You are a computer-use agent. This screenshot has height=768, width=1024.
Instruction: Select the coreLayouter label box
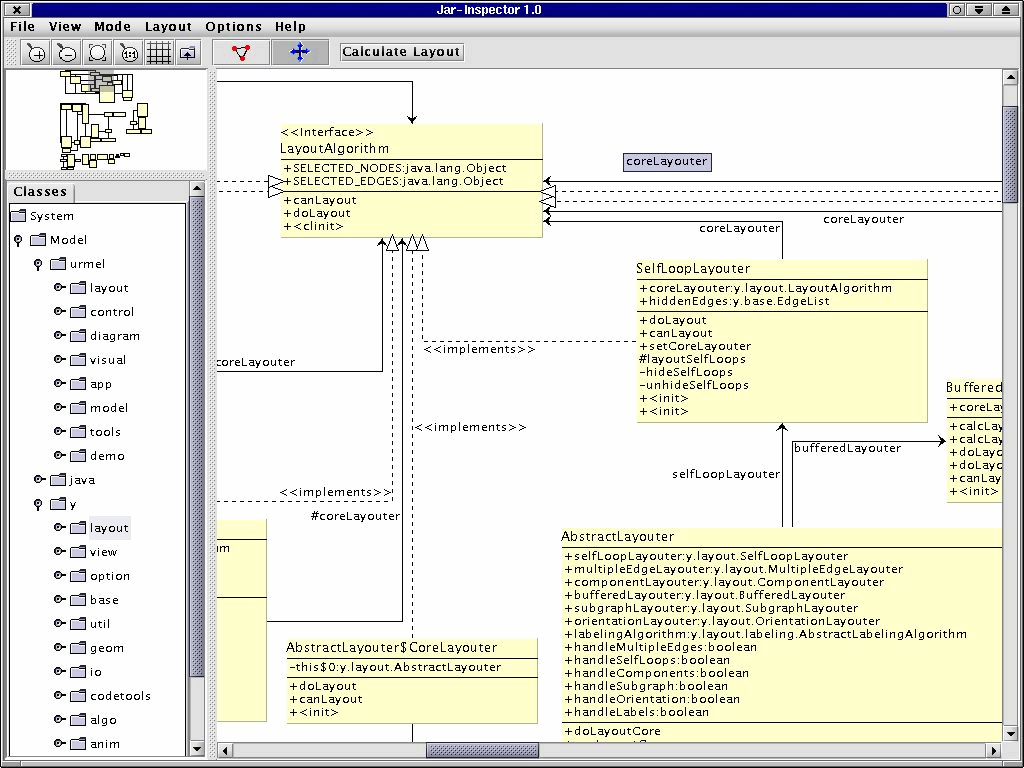pyautogui.click(x=667, y=161)
